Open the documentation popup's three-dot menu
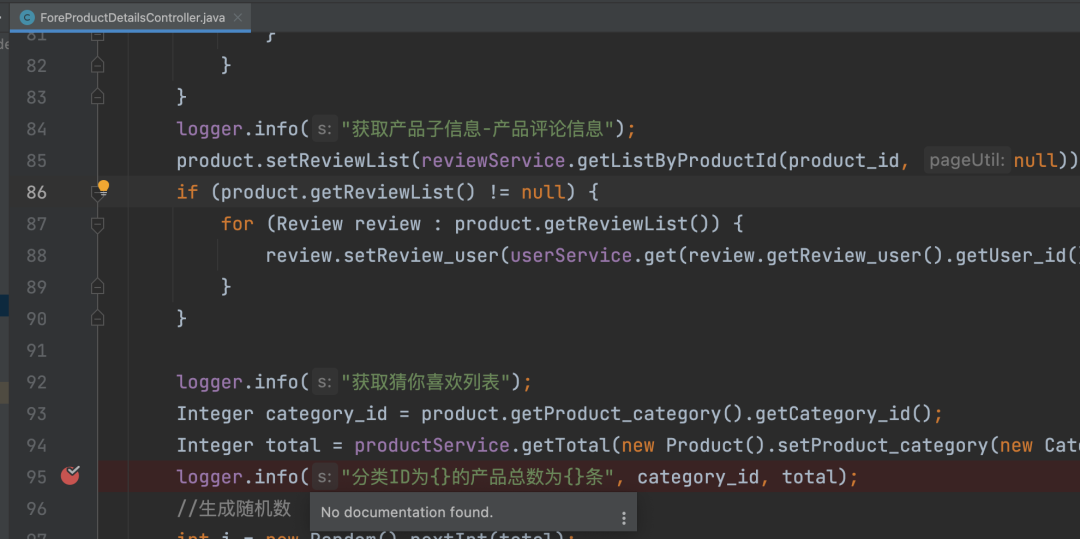The image size is (1080, 539). pos(624,518)
